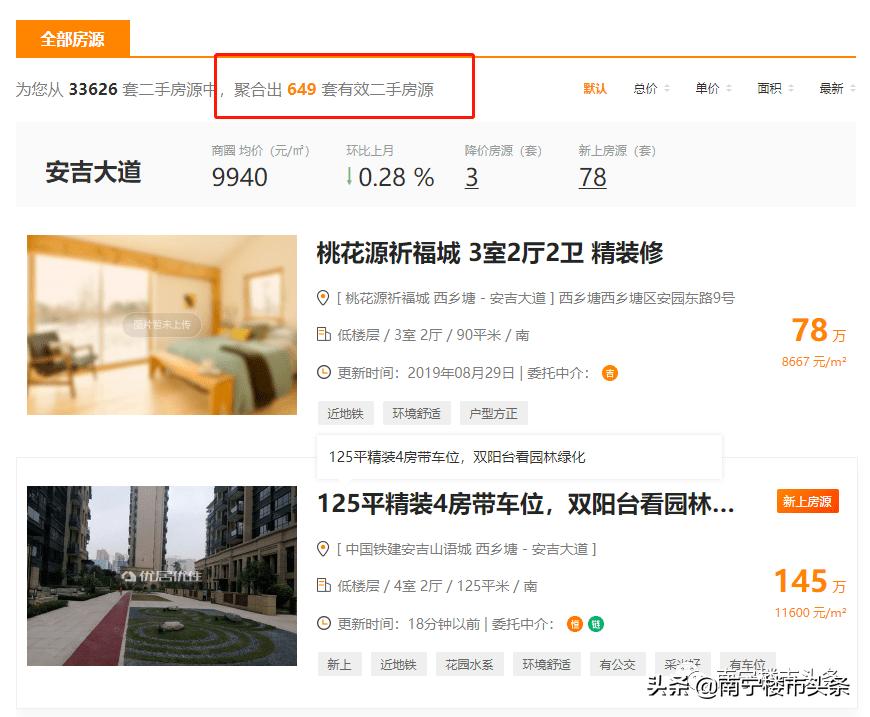
Task: Select the 默认 sorting option
Action: [594, 88]
